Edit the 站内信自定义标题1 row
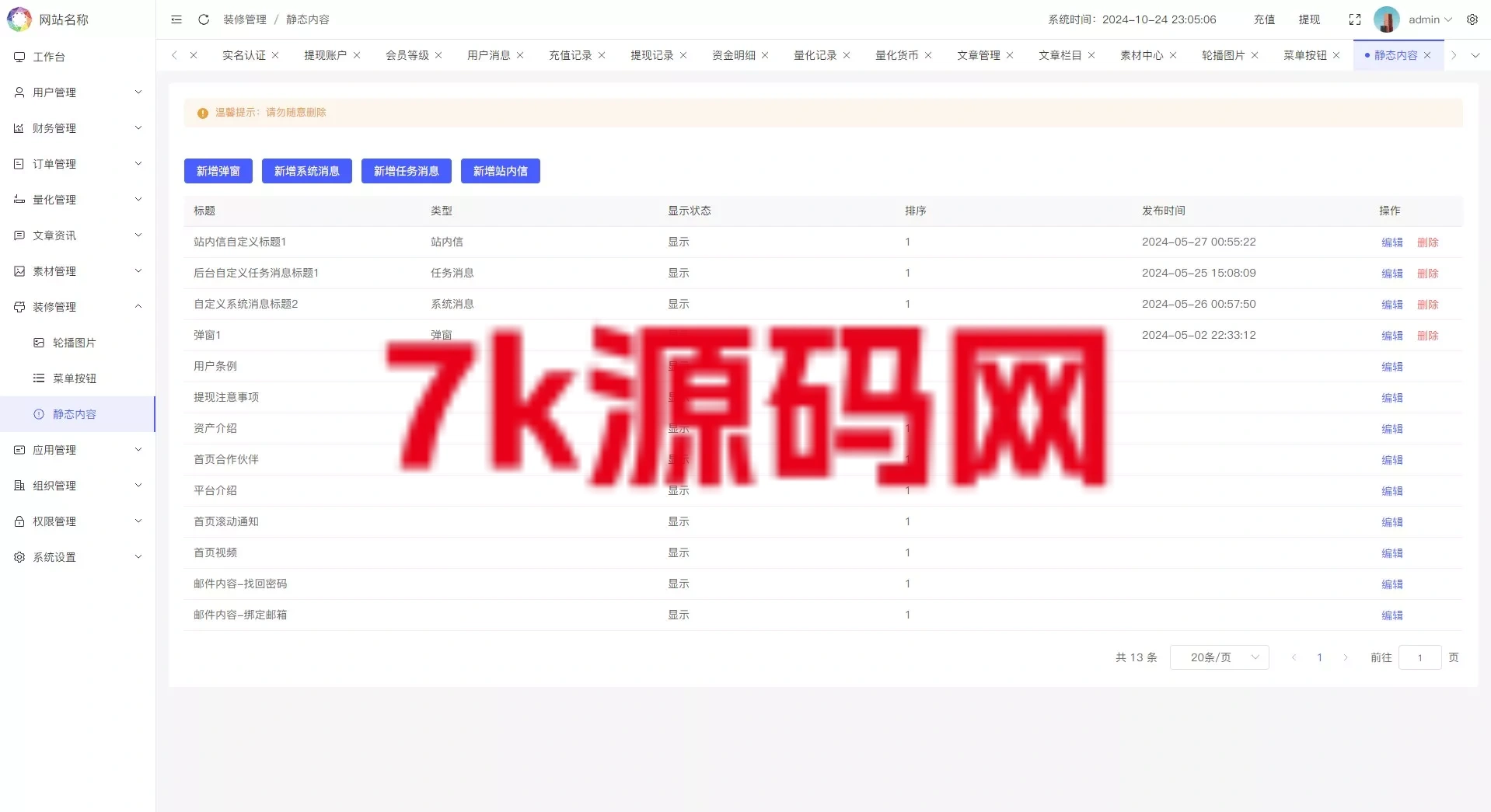This screenshot has width=1491, height=812. 1392,242
